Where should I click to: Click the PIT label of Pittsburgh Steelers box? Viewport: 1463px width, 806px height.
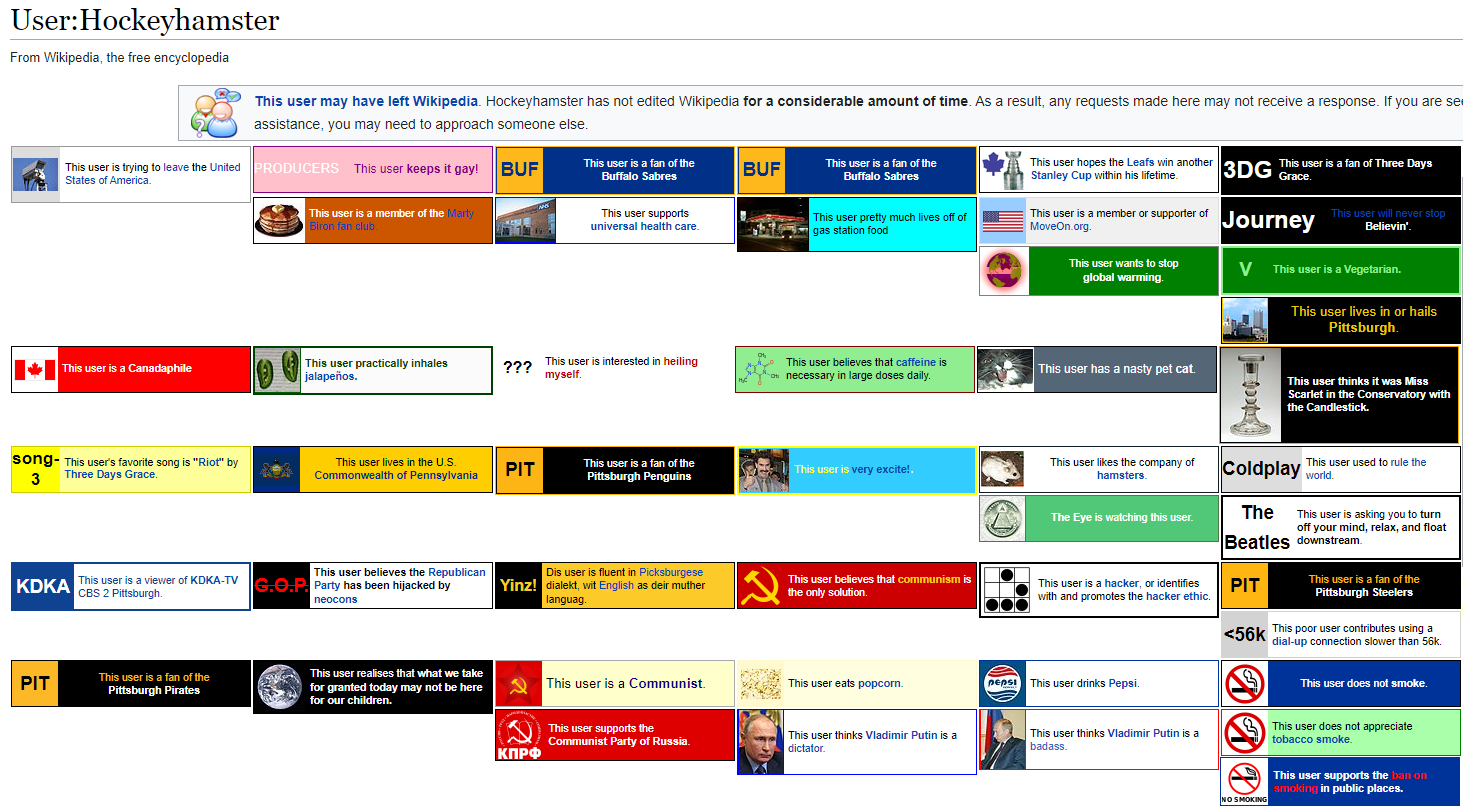pos(1245,585)
